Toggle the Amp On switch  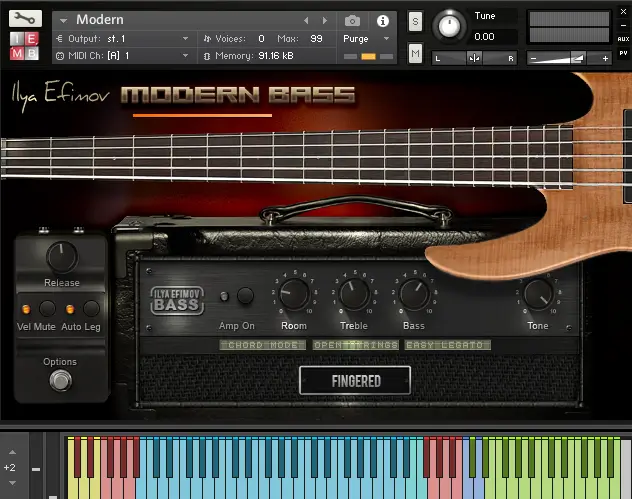click(x=245, y=296)
